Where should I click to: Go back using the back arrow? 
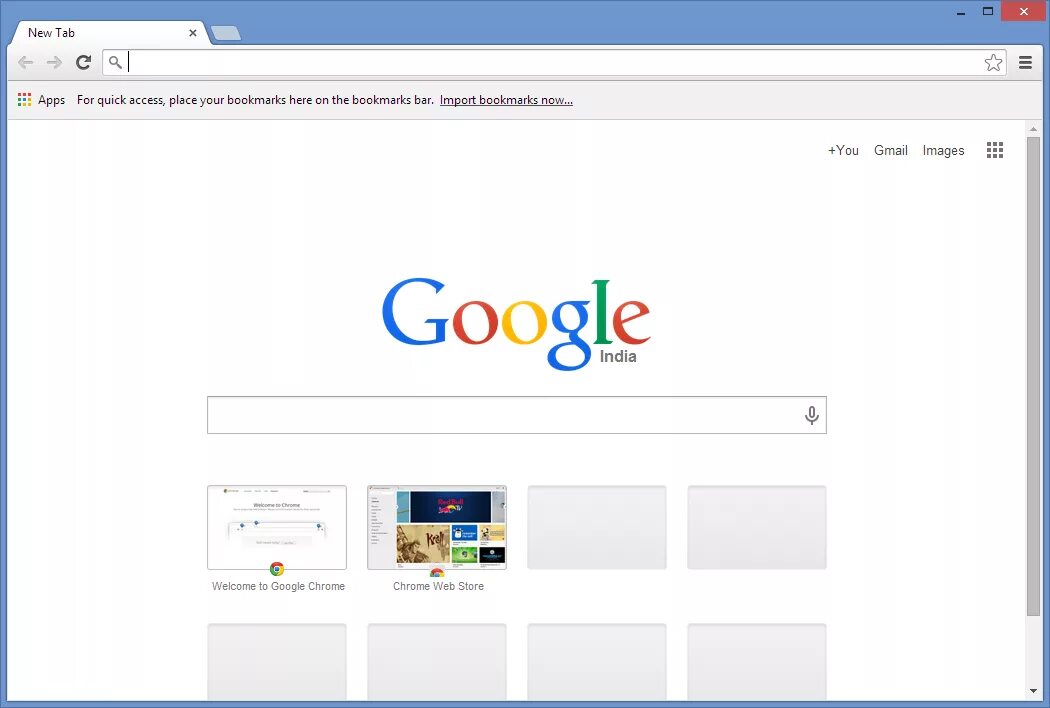(x=26, y=62)
